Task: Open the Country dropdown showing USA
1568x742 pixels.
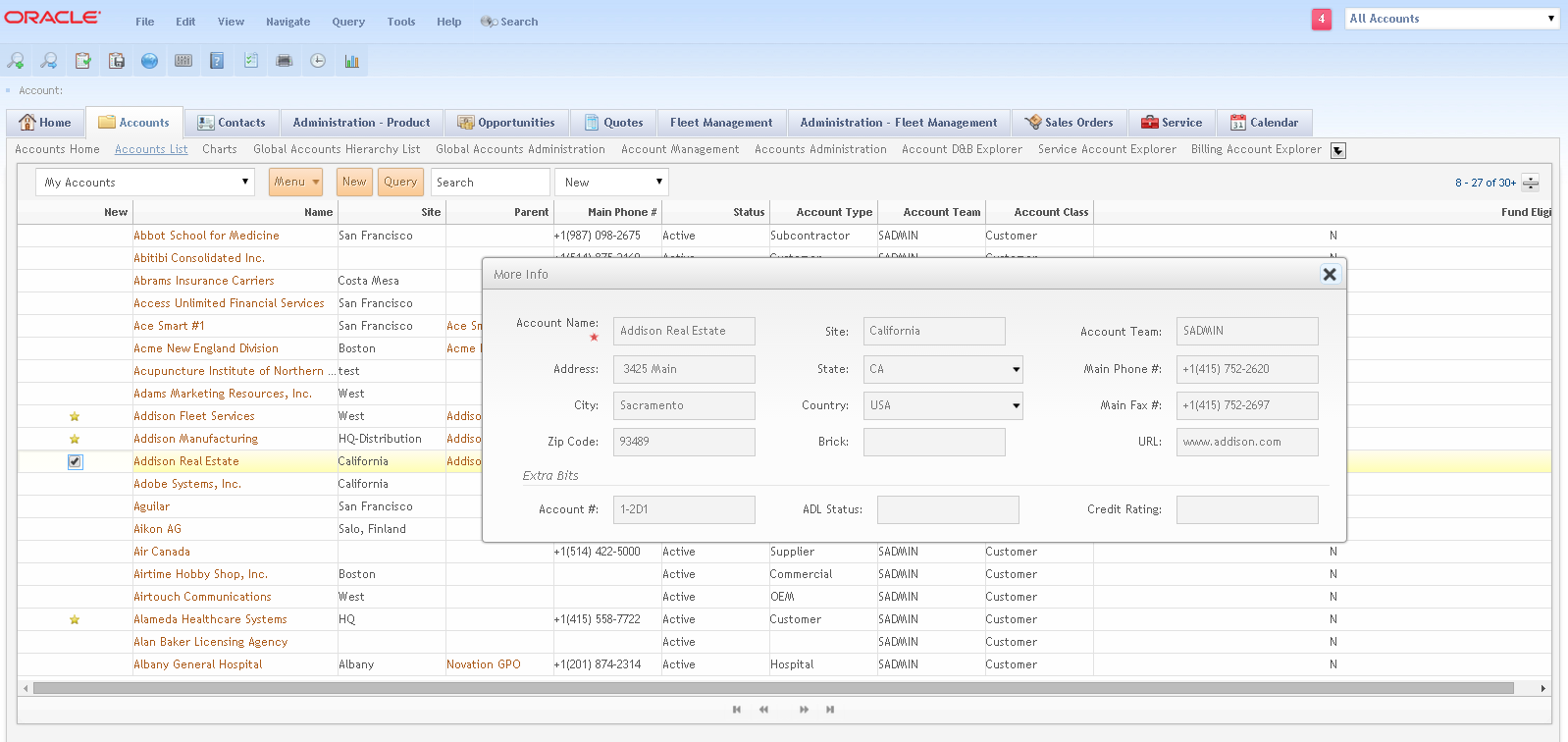Action: 943,405
